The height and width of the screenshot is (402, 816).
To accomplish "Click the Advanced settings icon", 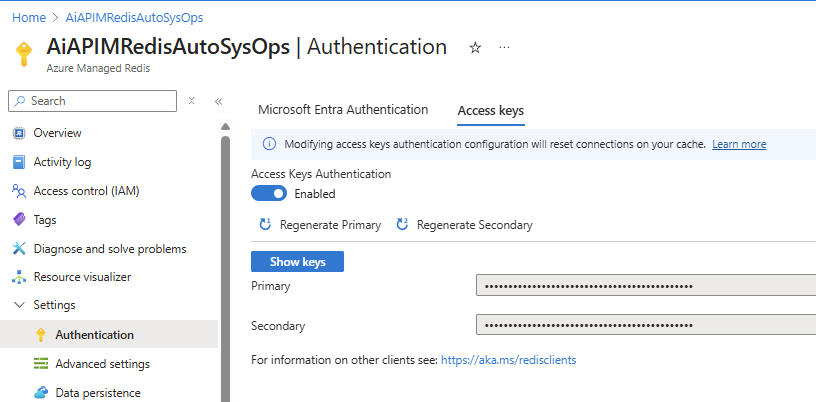I will pyautogui.click(x=41, y=363).
